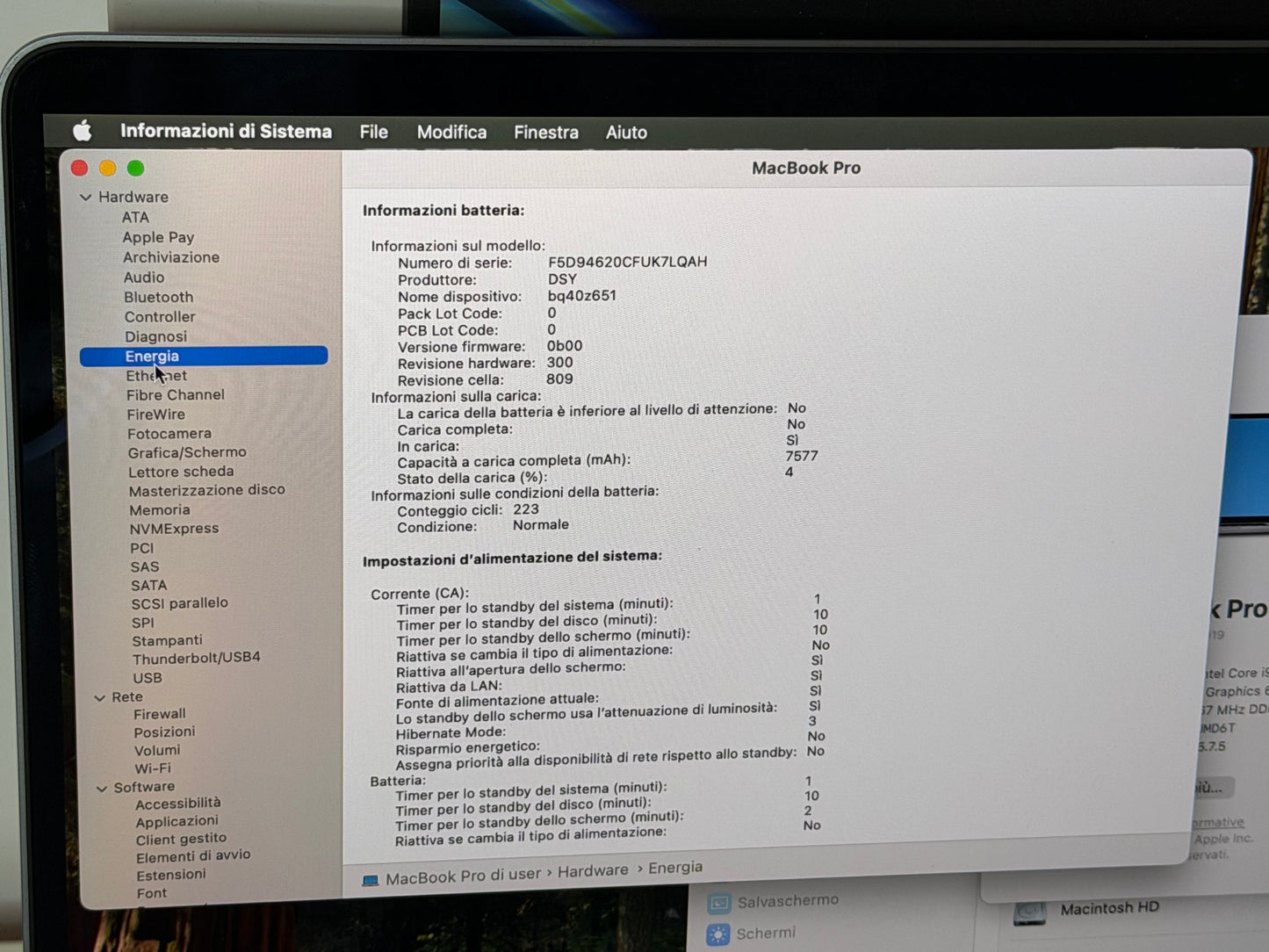Select Bluetooth in the sidebar
Image resolution: width=1269 pixels, height=952 pixels.
point(158,298)
